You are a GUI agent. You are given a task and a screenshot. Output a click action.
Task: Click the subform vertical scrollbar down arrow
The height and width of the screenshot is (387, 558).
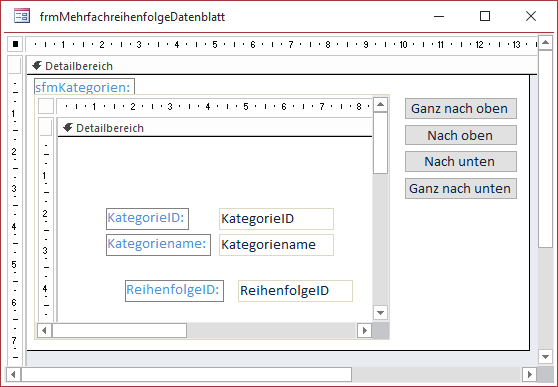tap(380, 313)
